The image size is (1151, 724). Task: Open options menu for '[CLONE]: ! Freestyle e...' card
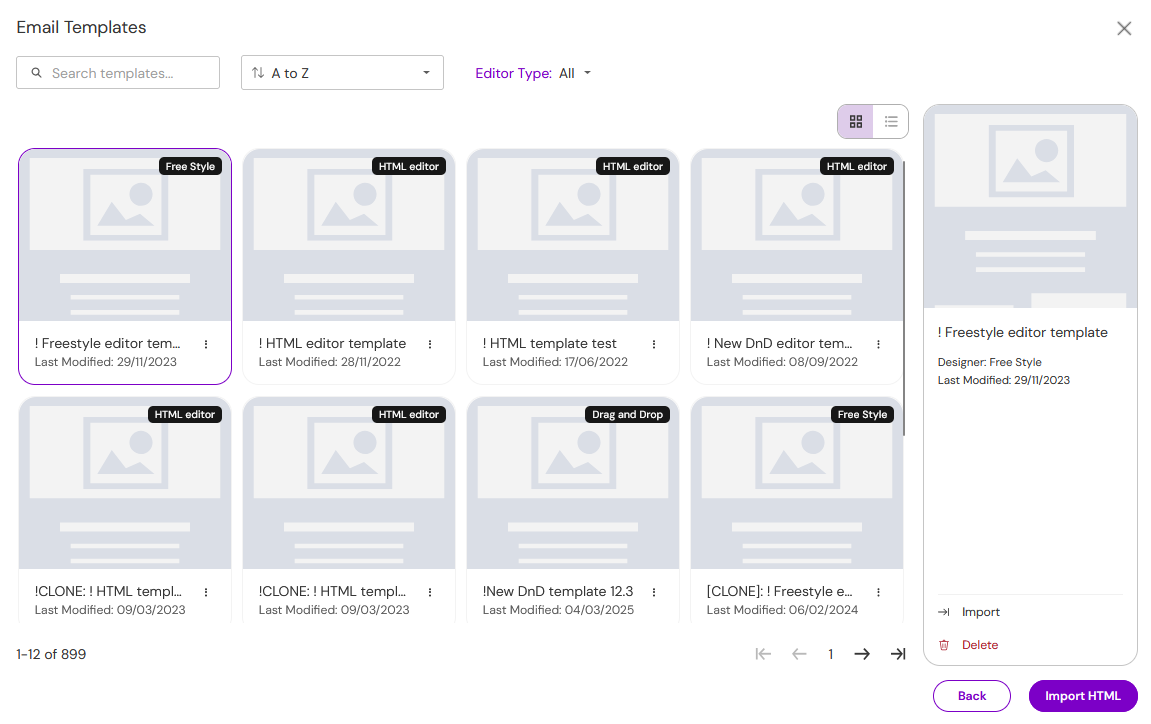pyautogui.click(x=879, y=593)
